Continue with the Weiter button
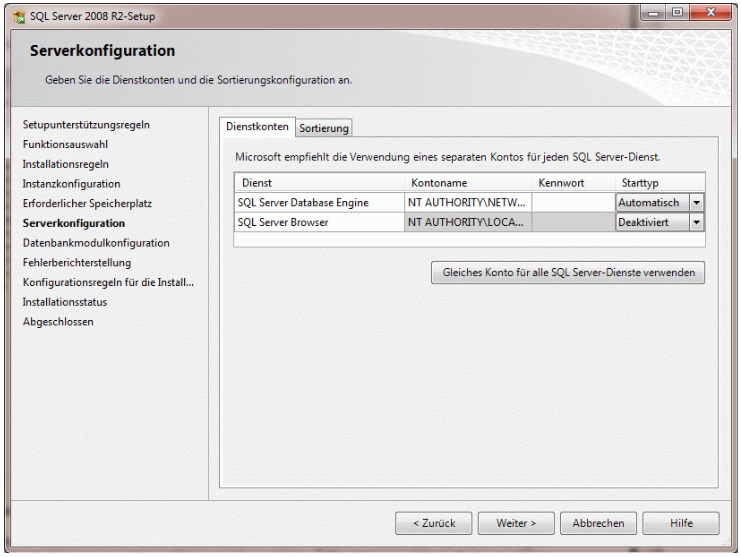Screen dimensions: 741x557 coord(516,523)
